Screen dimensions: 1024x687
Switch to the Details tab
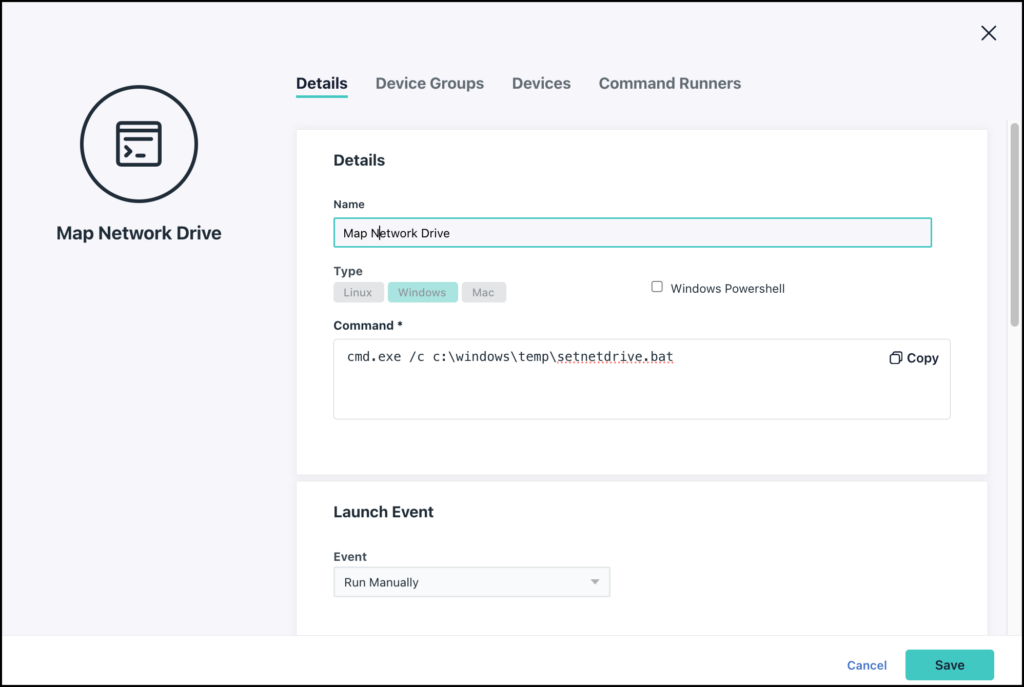(321, 84)
